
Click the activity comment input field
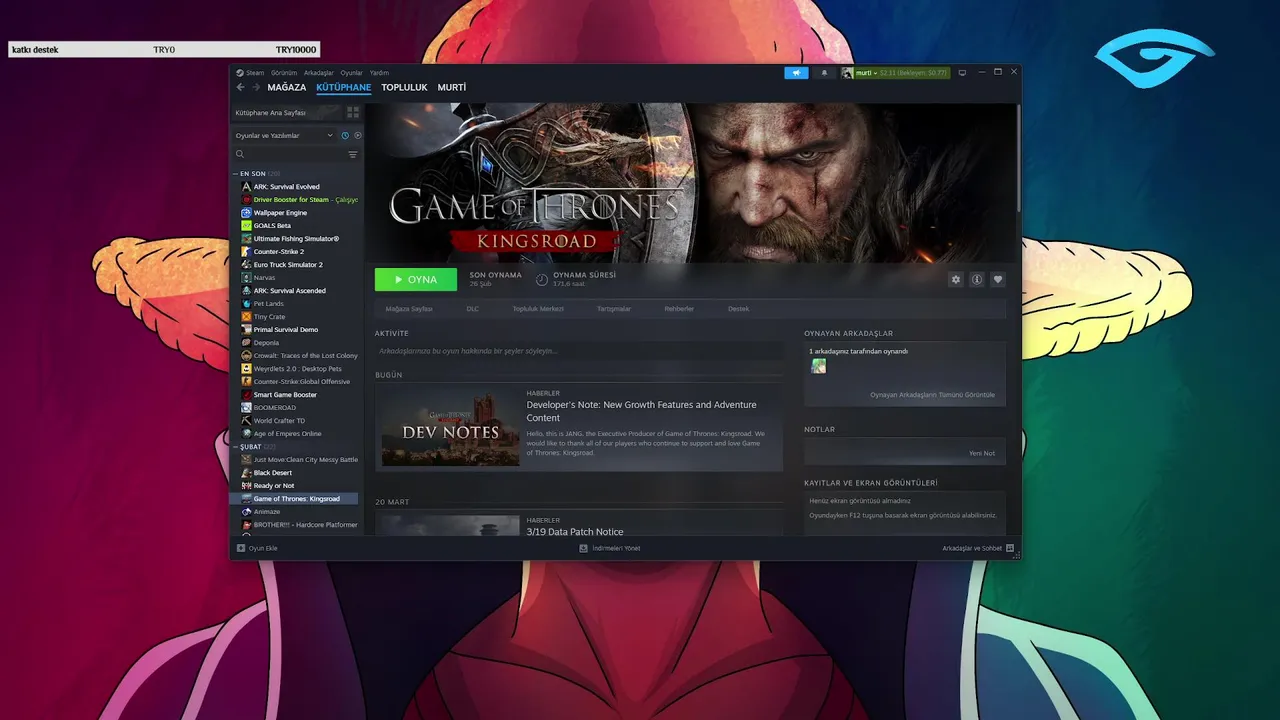(x=579, y=351)
